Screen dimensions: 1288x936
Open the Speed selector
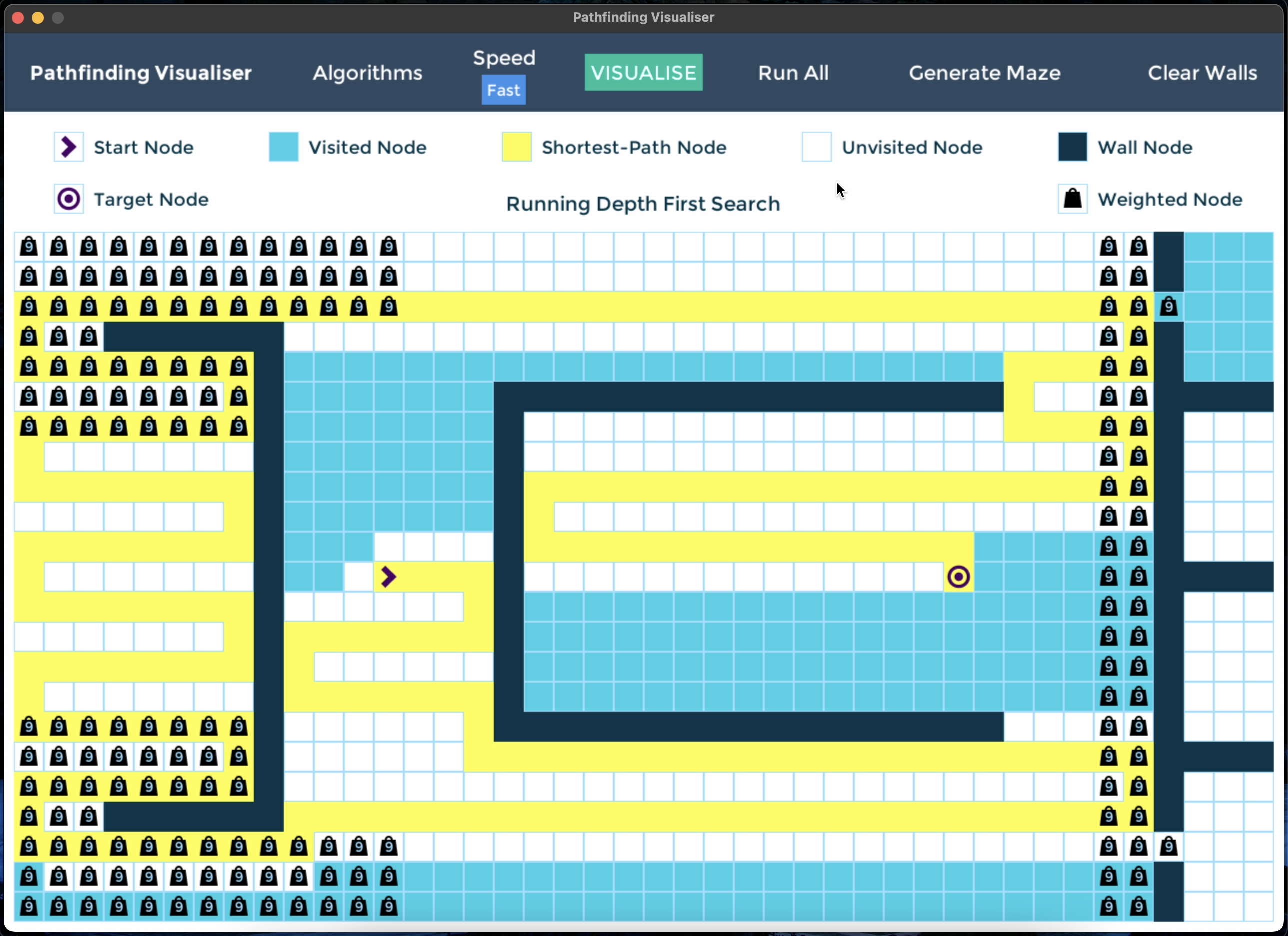click(x=504, y=58)
